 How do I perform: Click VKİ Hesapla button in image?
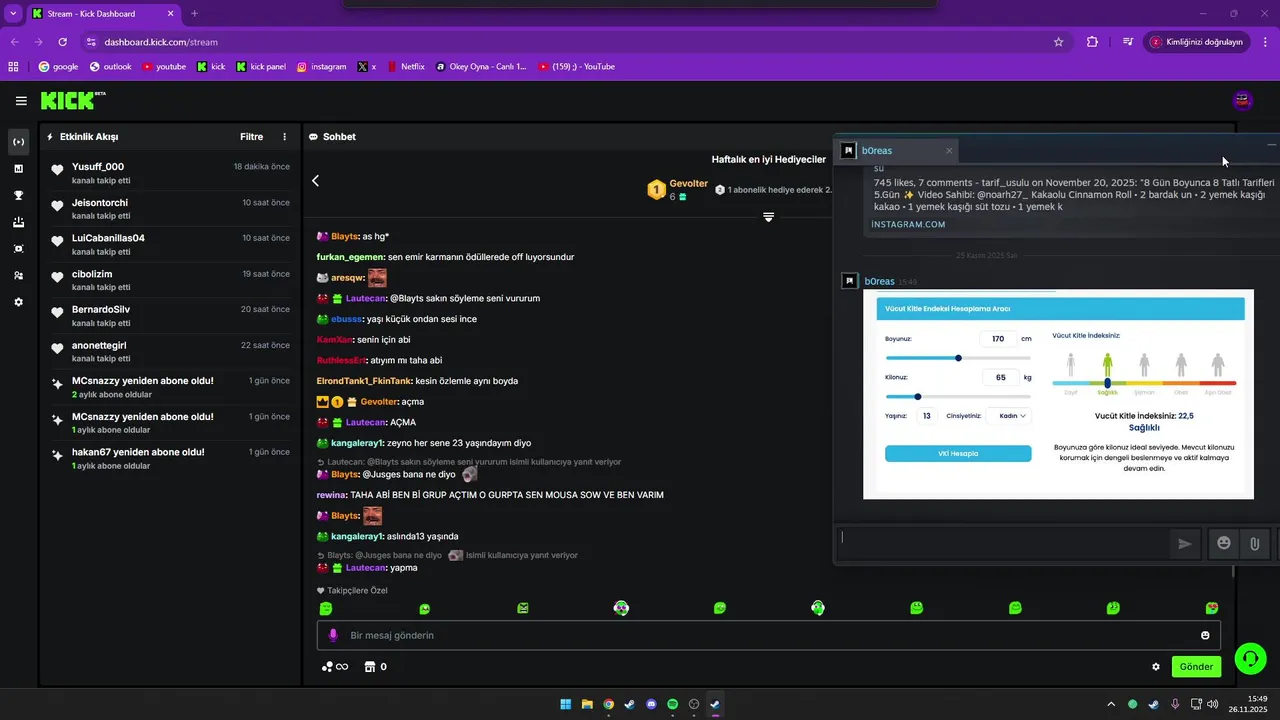coord(958,454)
